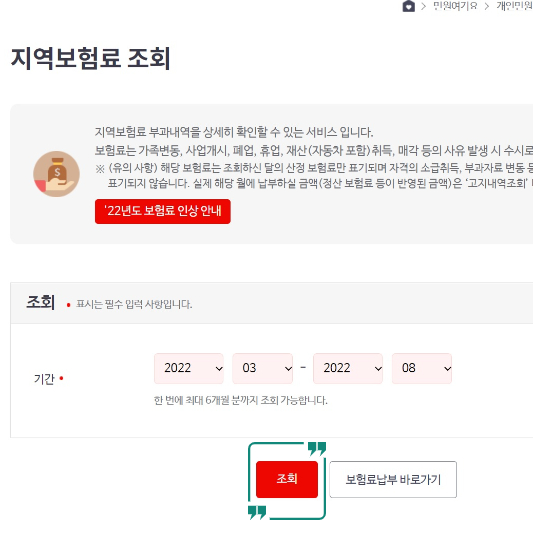
Task: Open end month dropdown showing 08
Action: 422,368
